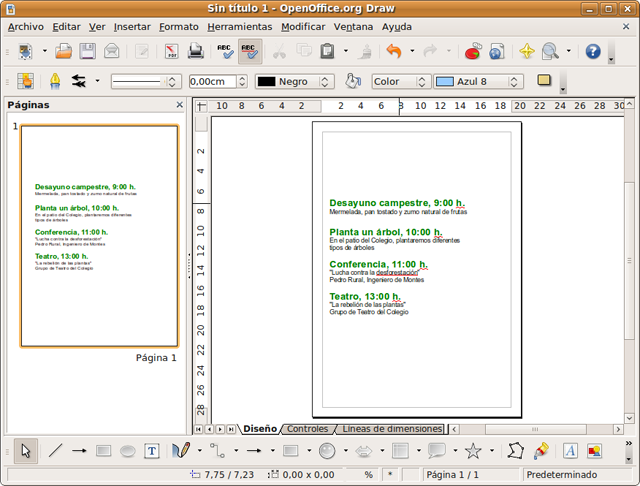Viewport: 640px width, 486px height.
Task: Export document directly as PDF
Action: [x=171, y=51]
